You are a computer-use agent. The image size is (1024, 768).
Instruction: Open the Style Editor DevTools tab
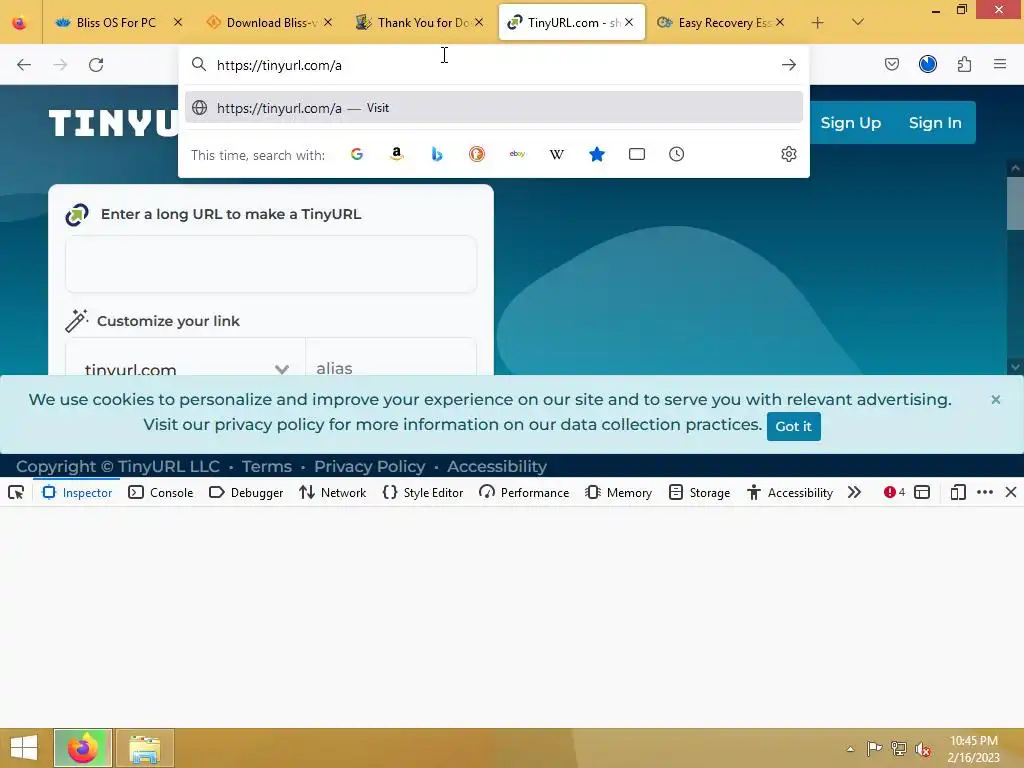[x=423, y=492]
